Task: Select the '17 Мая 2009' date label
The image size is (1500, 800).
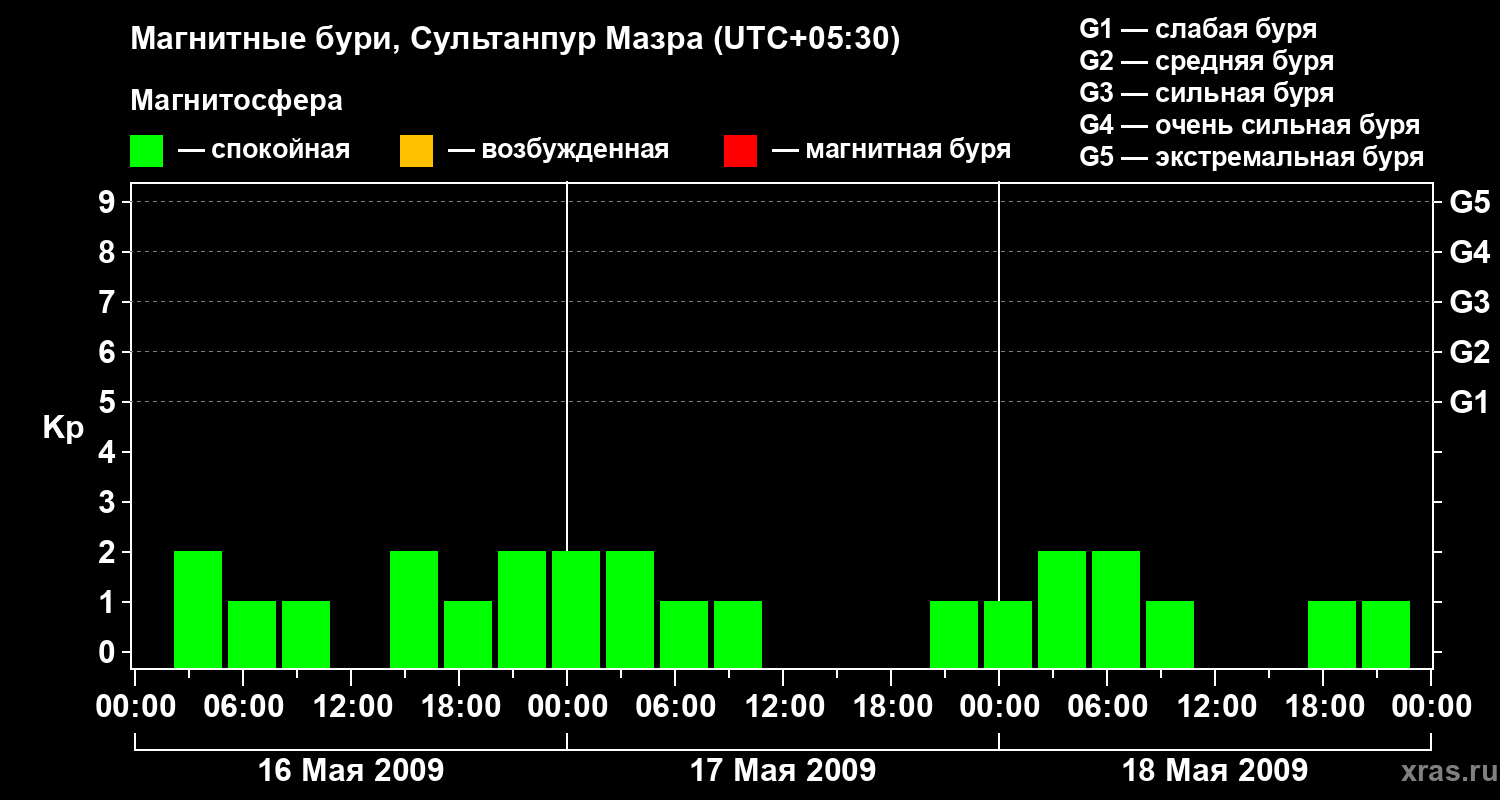Action: point(783,771)
